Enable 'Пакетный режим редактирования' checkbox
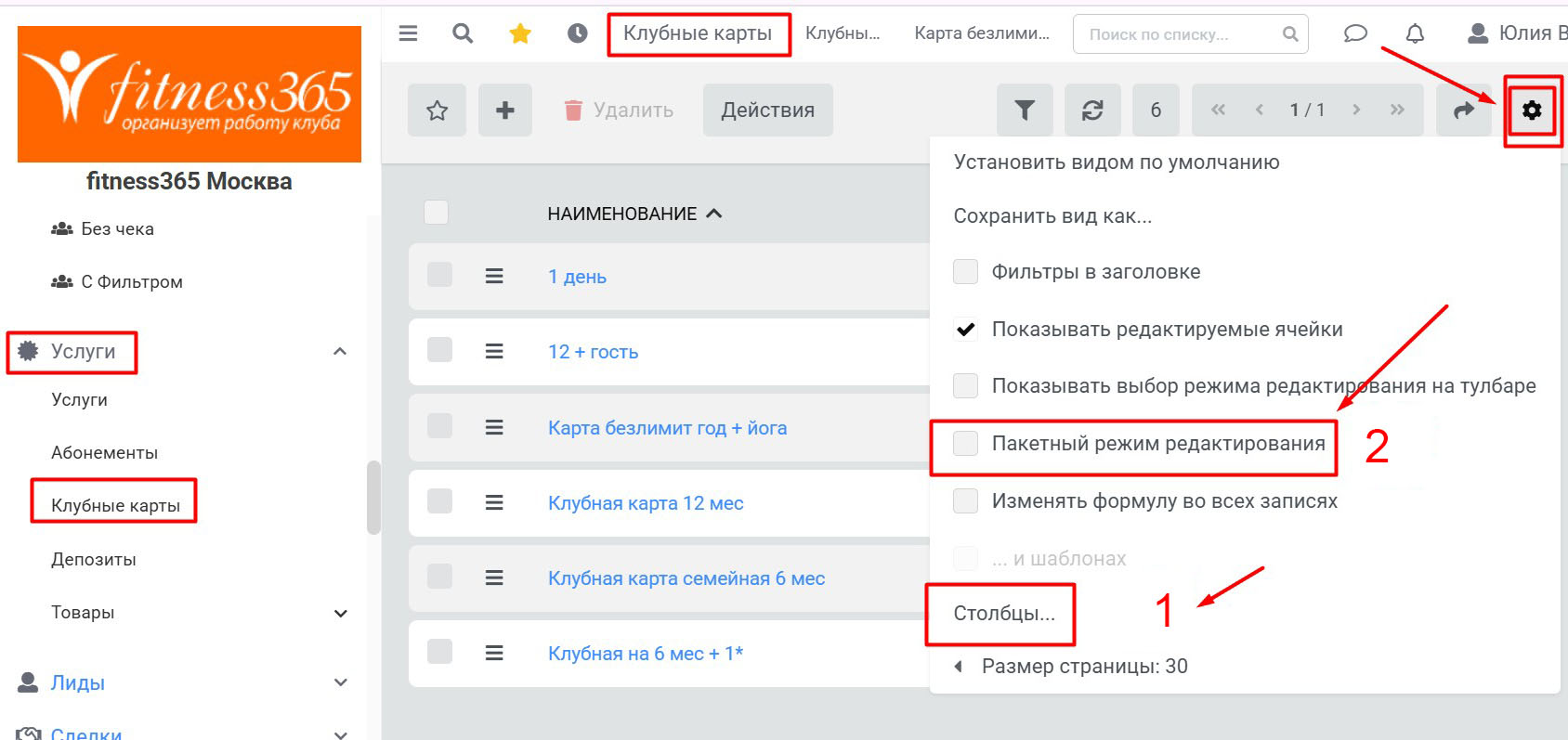This screenshot has width=1568, height=740. click(x=966, y=444)
